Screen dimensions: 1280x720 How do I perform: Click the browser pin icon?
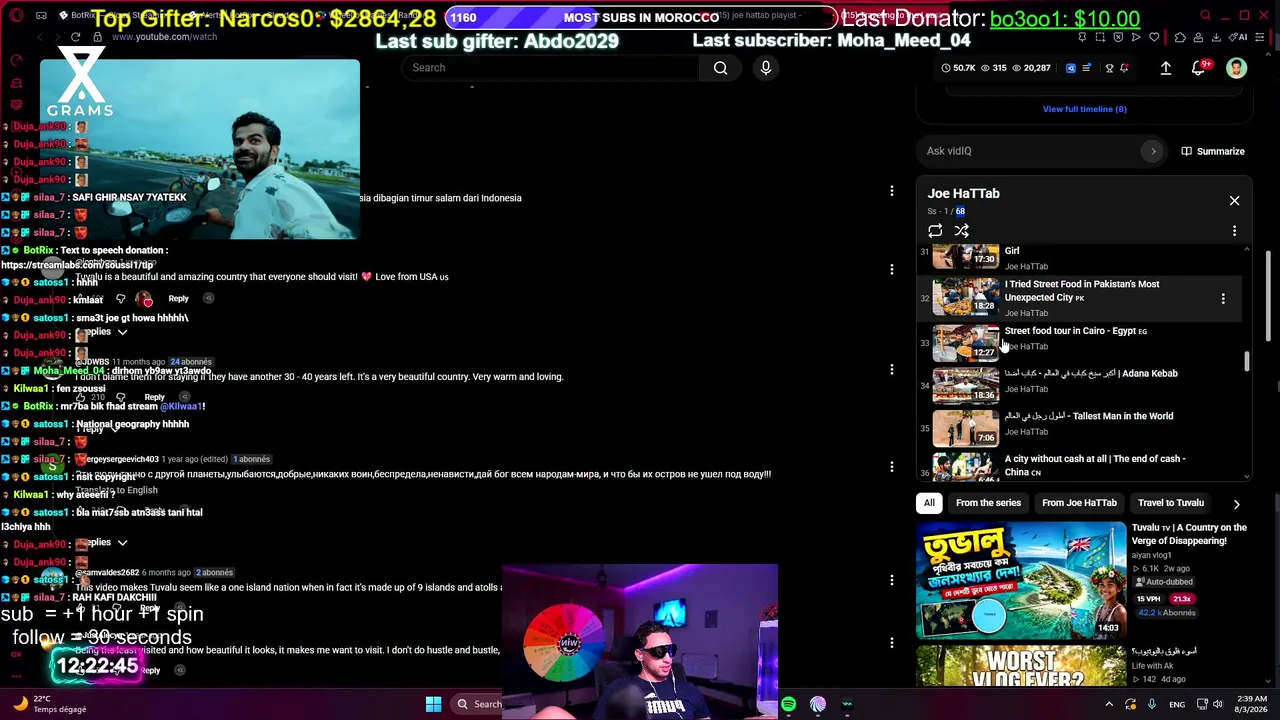pyautogui.click(x=1082, y=37)
